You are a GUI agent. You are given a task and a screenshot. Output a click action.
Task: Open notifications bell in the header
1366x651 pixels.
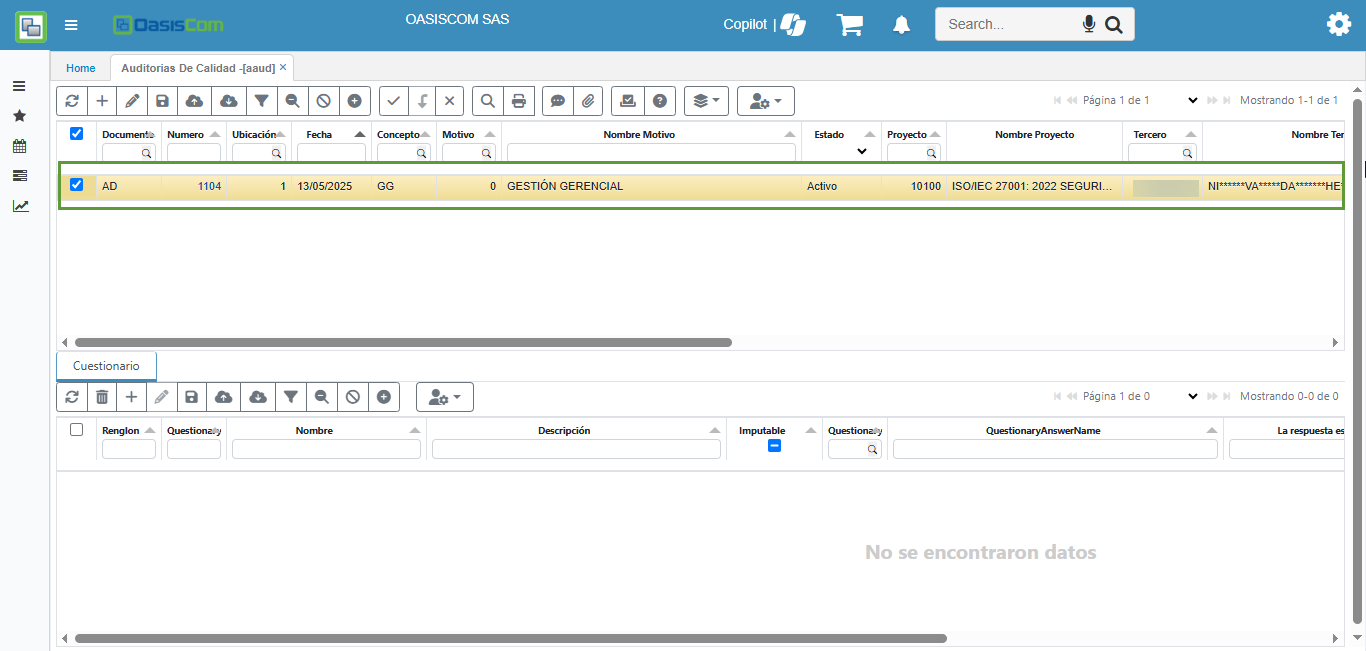[900, 25]
